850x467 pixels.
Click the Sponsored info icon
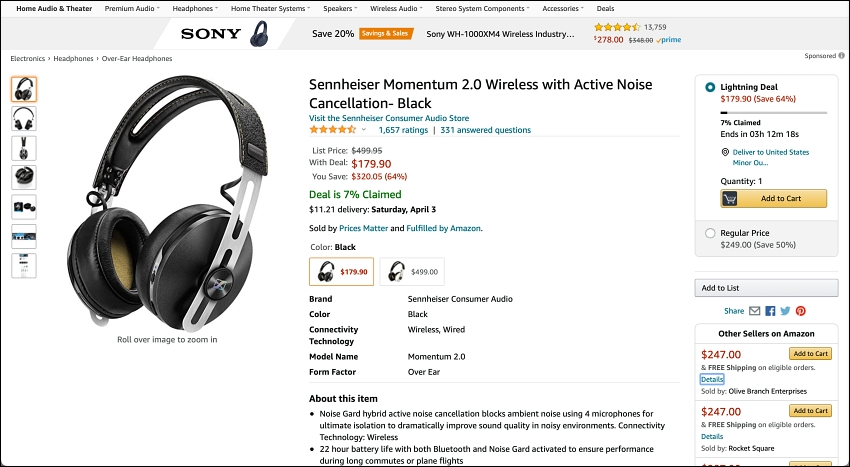[x=841, y=55]
